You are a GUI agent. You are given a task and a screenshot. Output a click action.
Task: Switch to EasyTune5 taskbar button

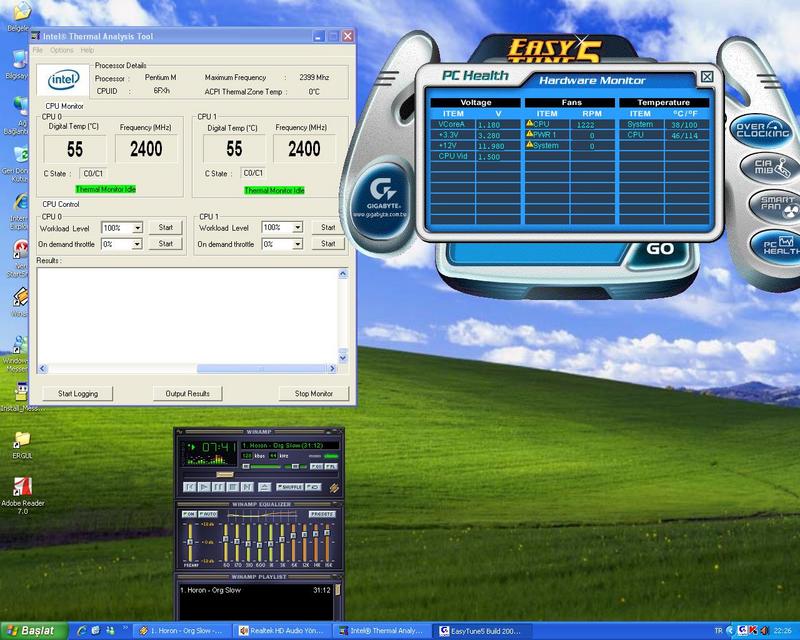[x=483, y=631]
